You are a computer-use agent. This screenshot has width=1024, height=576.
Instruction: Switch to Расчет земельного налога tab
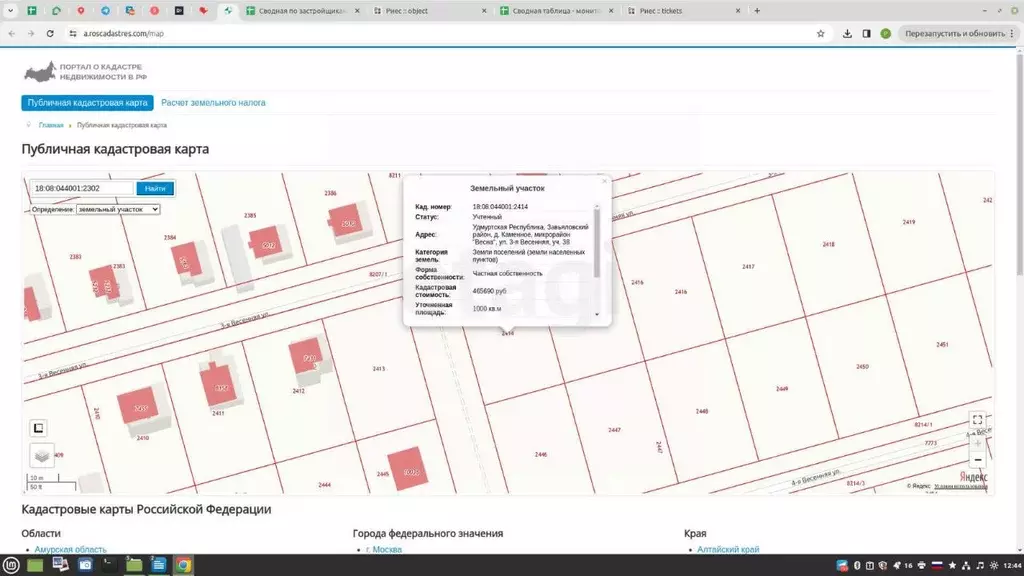[x=213, y=103]
